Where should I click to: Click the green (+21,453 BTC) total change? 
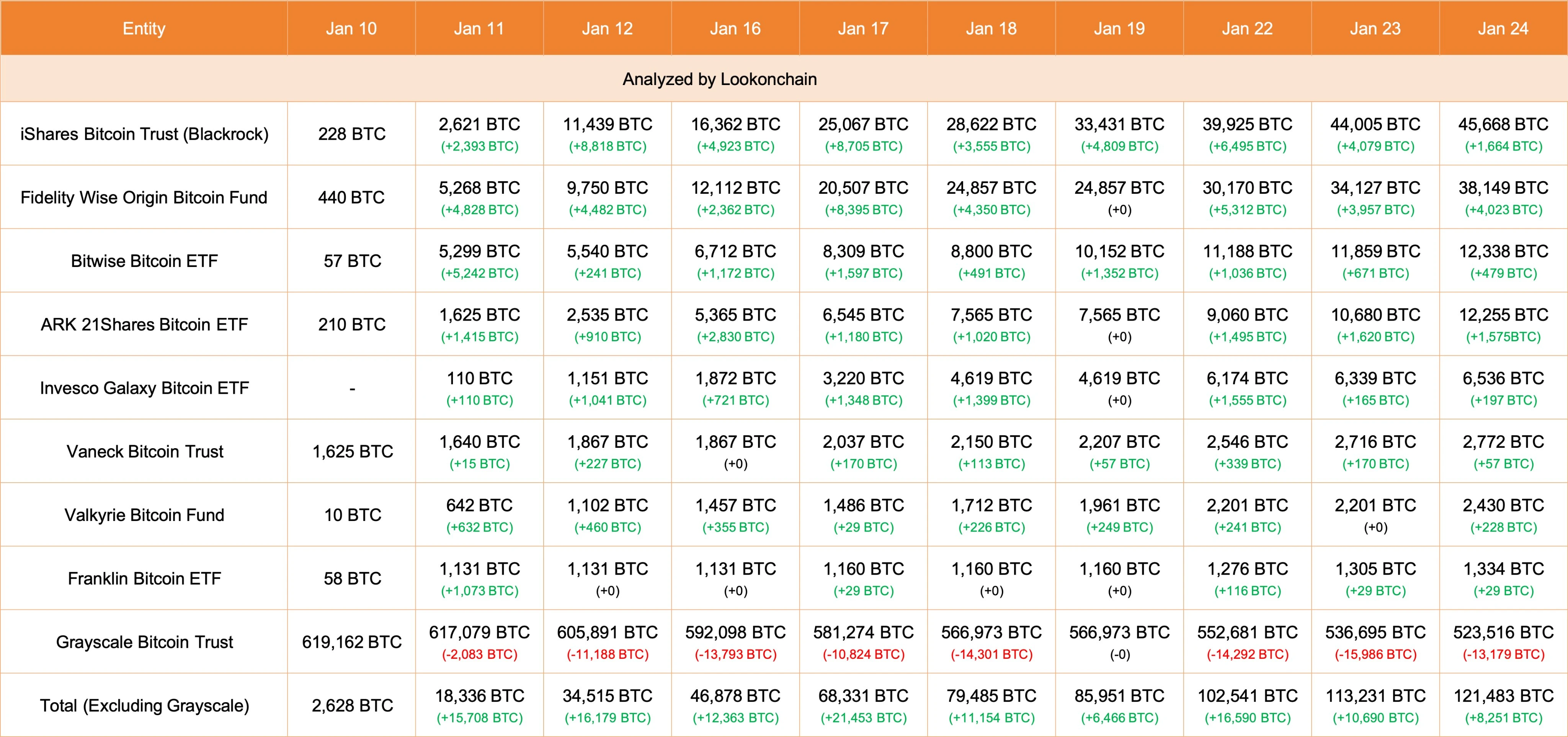click(x=863, y=718)
